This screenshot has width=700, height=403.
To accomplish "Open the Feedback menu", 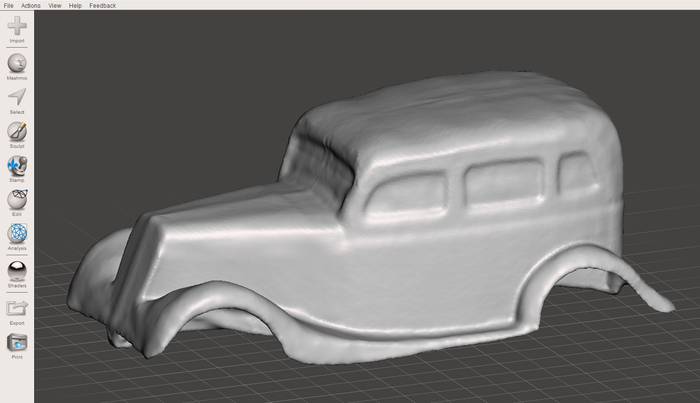I will [103, 5].
